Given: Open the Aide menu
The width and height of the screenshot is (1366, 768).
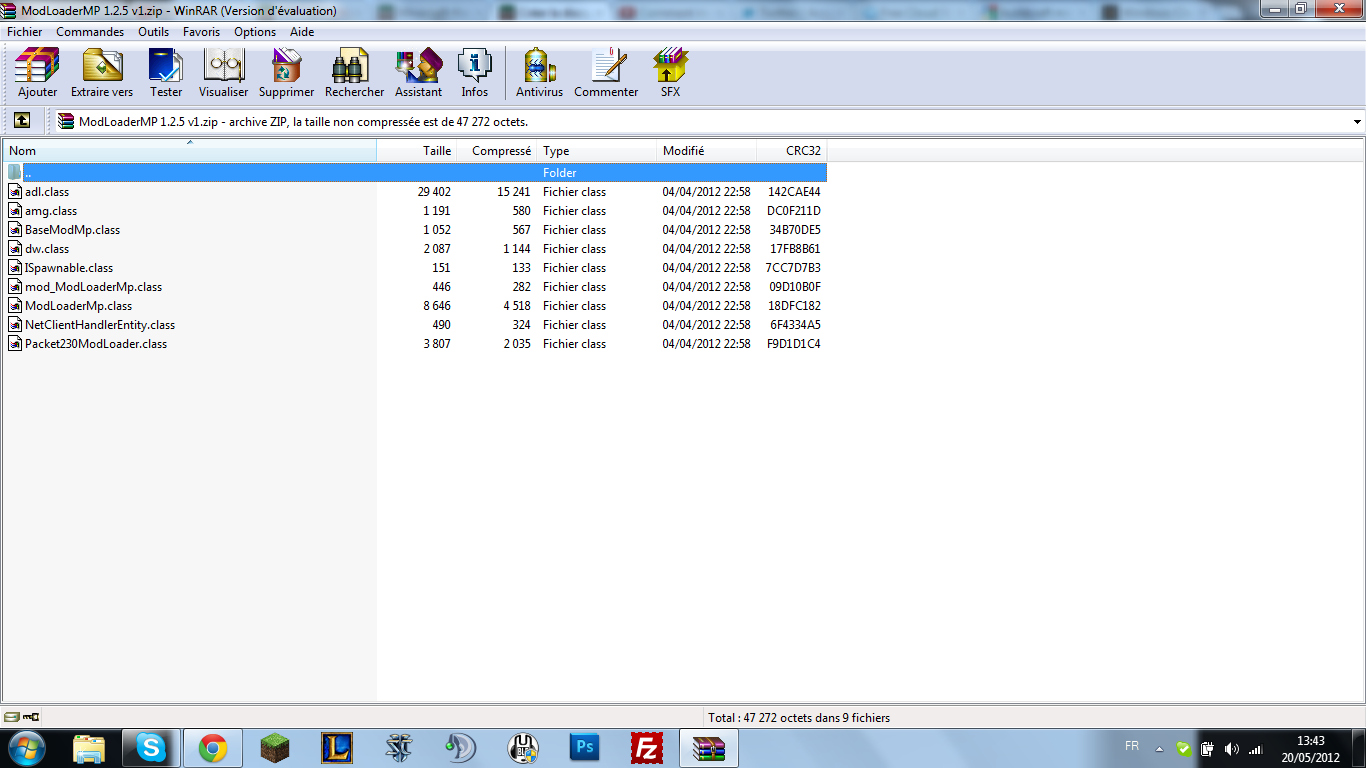Looking at the screenshot, I should [302, 32].
